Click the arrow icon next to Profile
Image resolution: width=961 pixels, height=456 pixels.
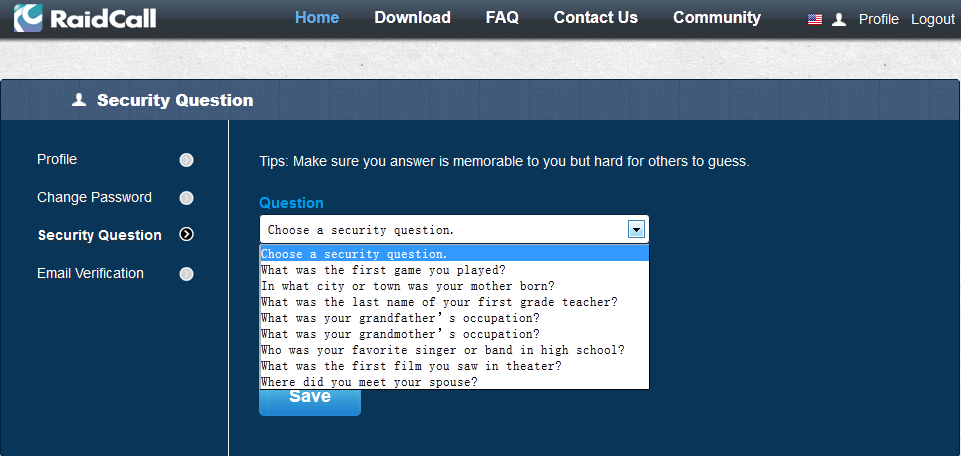(x=186, y=160)
